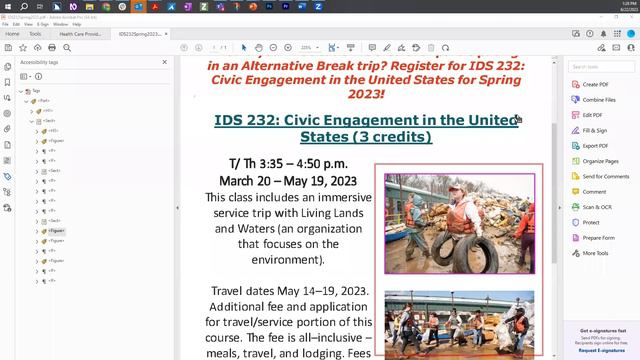Image resolution: width=640 pixels, height=360 pixels.
Task: Add a sticky note comment
Action: 372,48
